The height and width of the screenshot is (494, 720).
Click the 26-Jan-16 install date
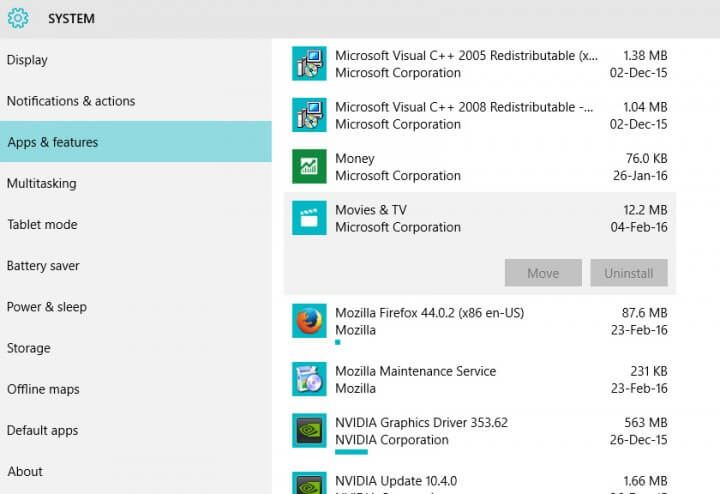(x=640, y=175)
